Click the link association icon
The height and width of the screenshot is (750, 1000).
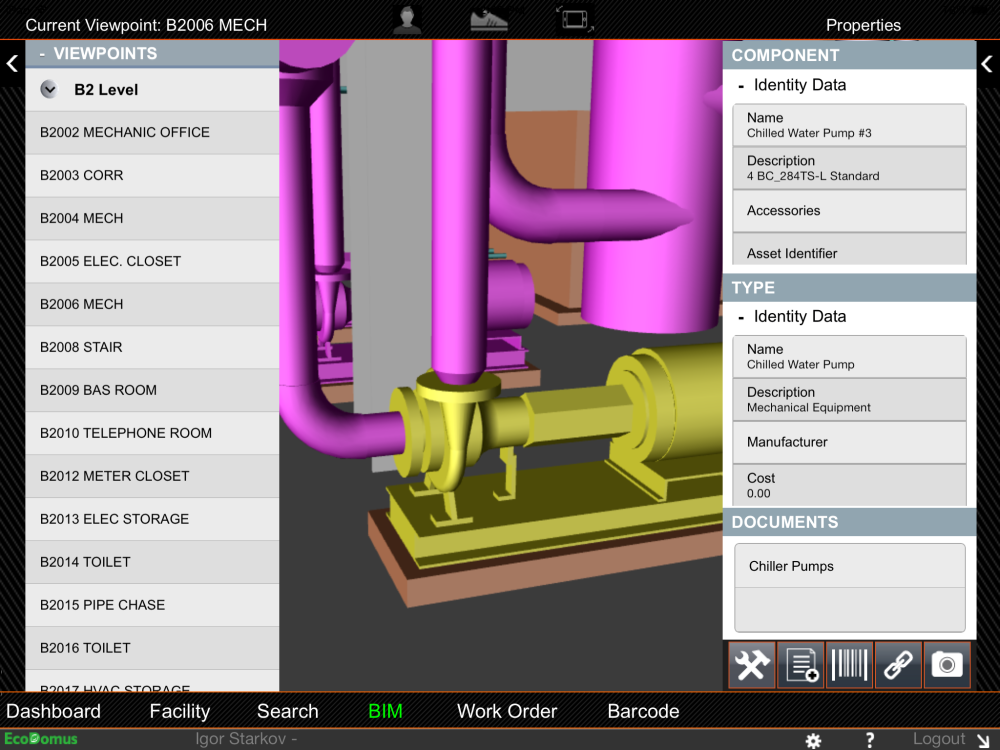point(898,664)
